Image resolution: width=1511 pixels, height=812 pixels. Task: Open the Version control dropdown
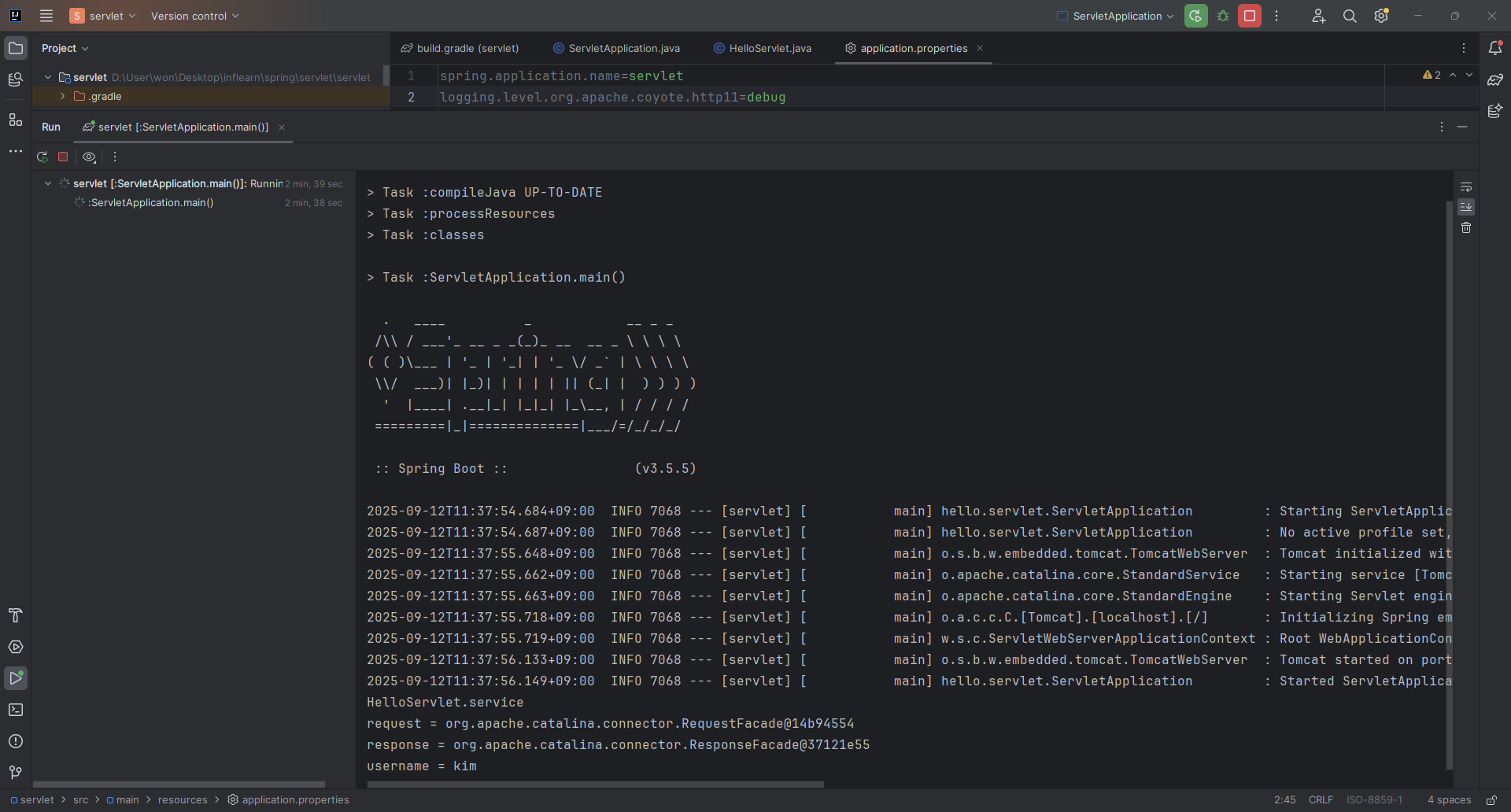tap(194, 16)
